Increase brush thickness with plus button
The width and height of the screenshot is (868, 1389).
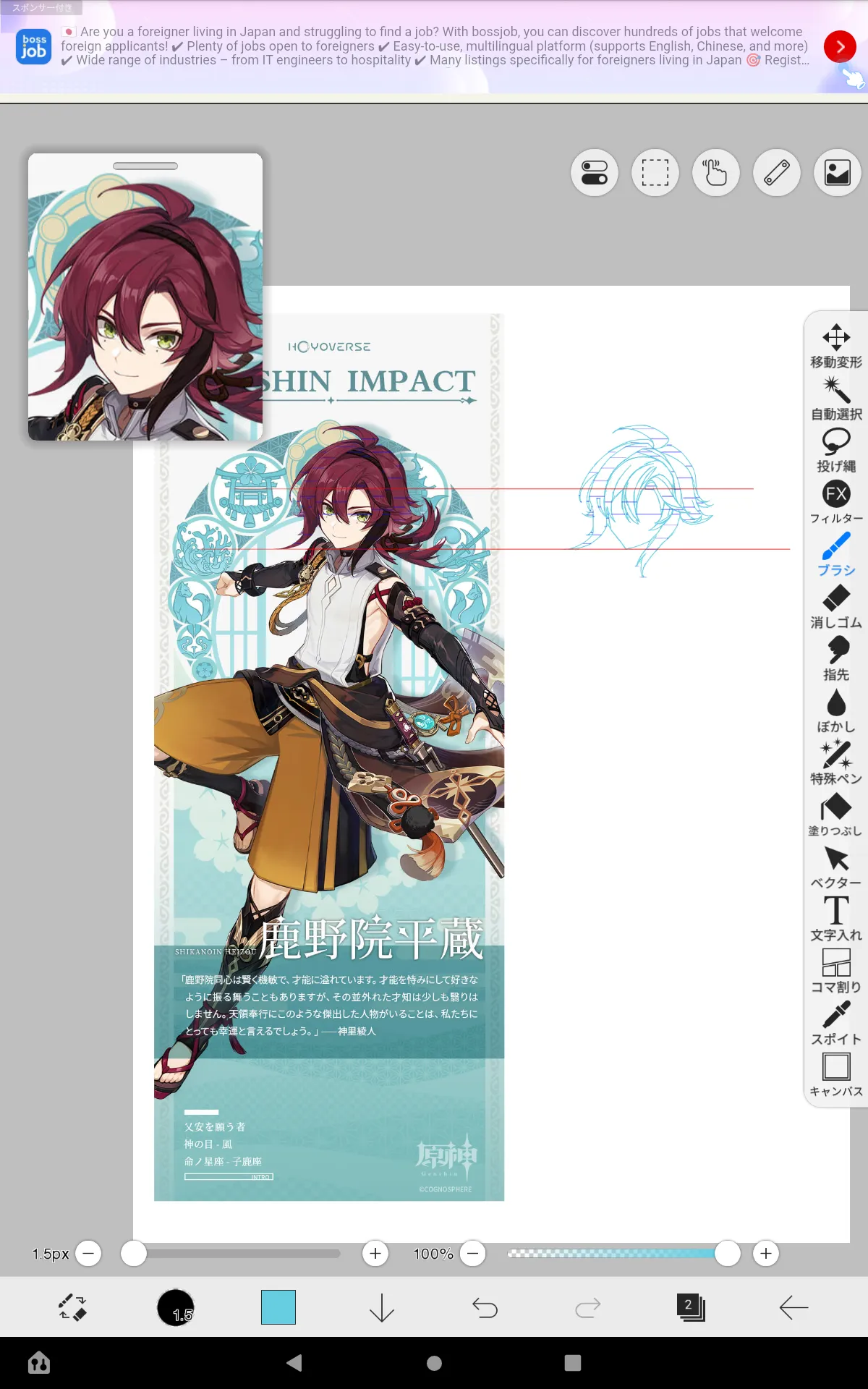pos(375,1253)
